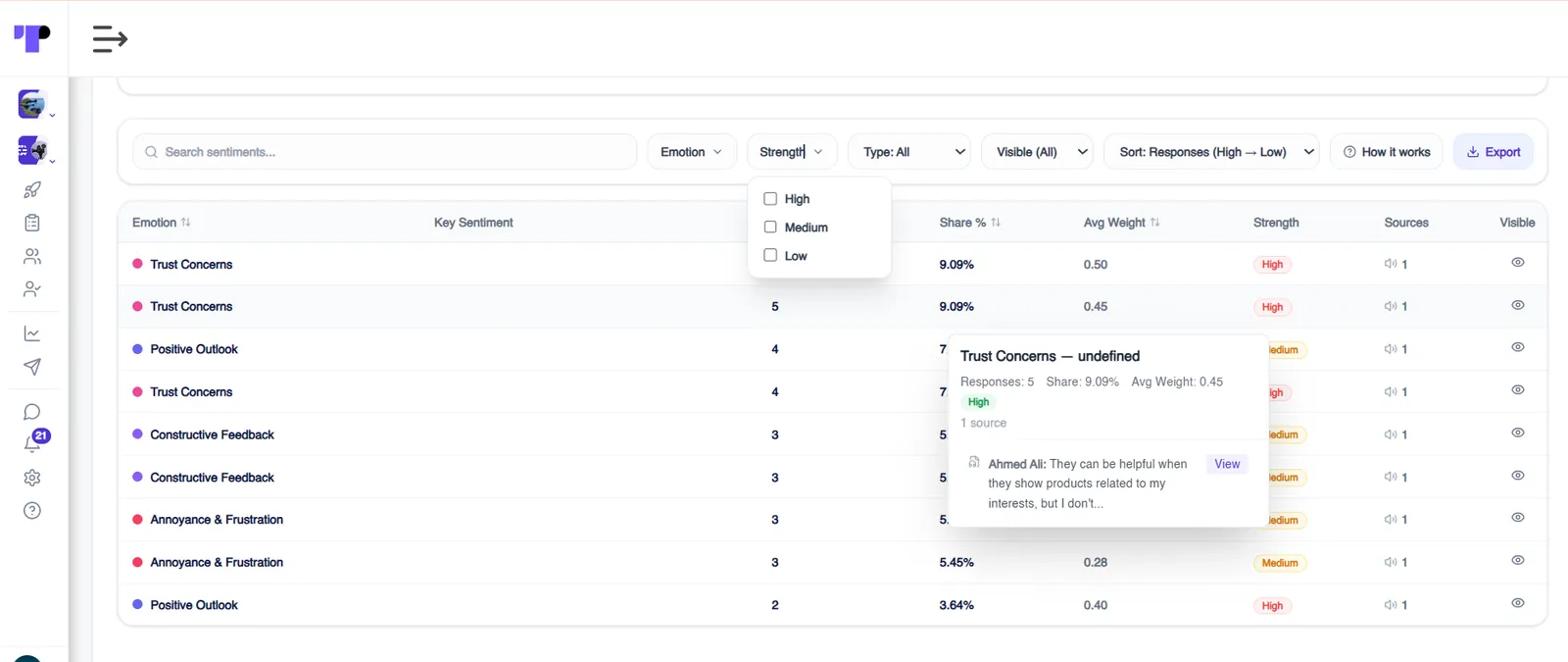Open the settings gear icon

coord(32,478)
